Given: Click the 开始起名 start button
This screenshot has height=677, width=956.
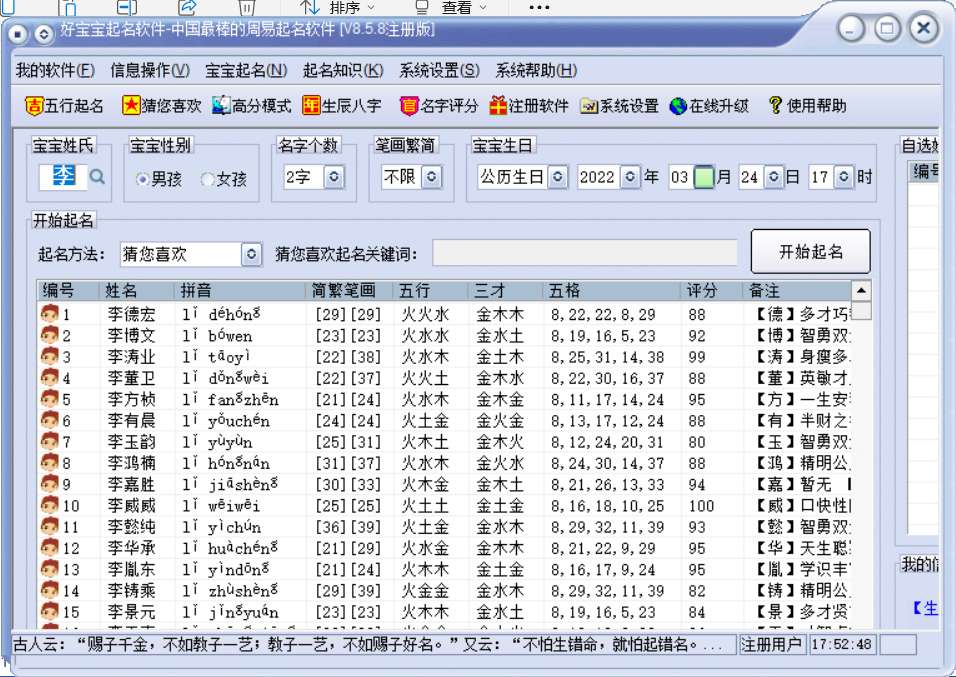Looking at the screenshot, I should tap(811, 252).
